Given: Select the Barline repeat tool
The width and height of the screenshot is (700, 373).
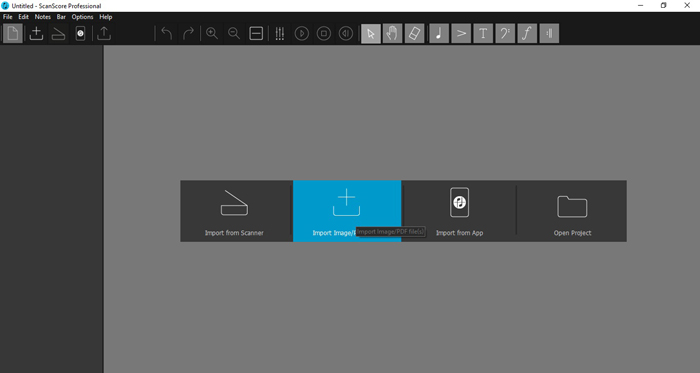Looking at the screenshot, I should click(x=549, y=33).
